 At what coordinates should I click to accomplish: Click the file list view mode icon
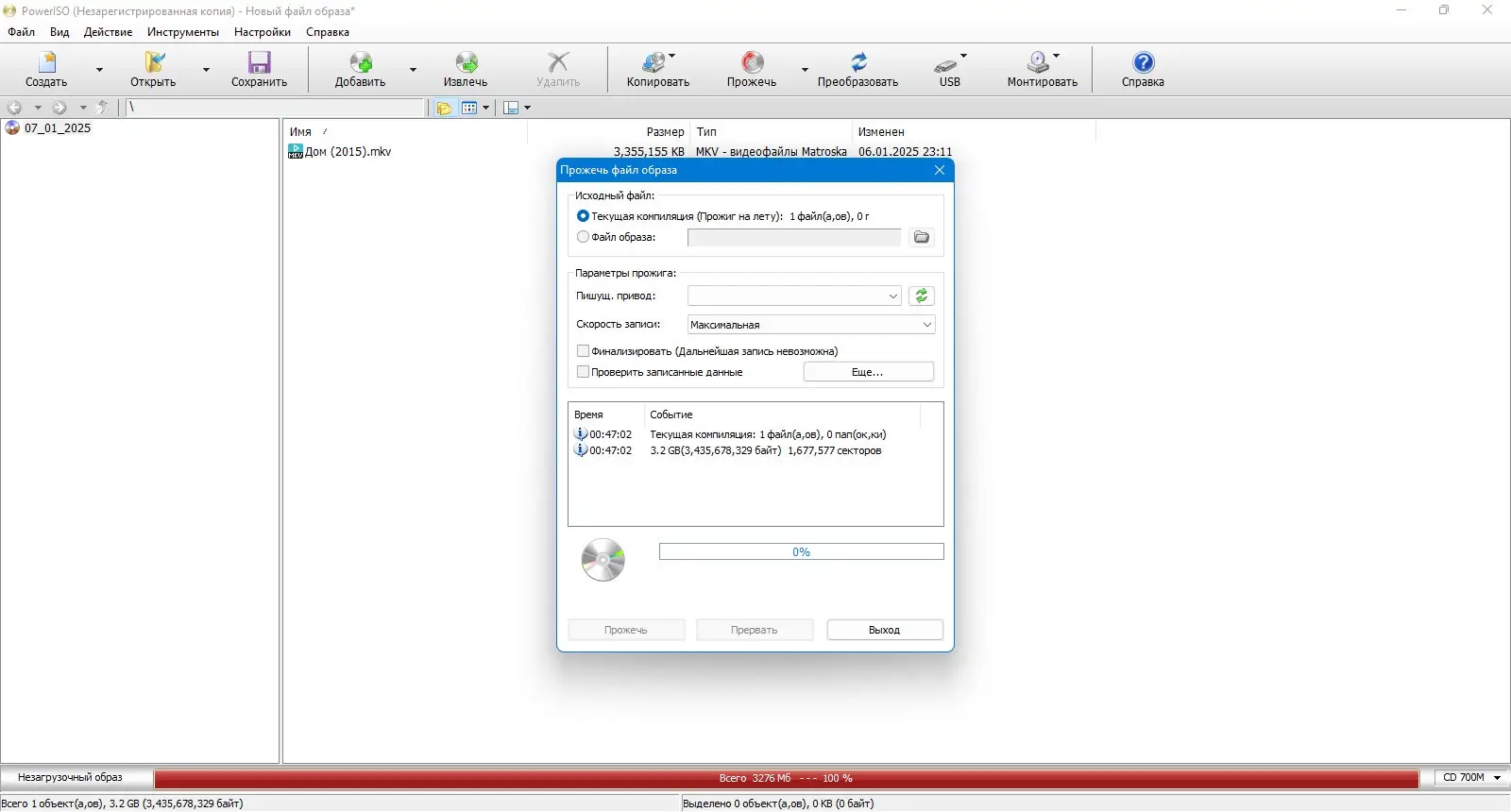(469, 108)
